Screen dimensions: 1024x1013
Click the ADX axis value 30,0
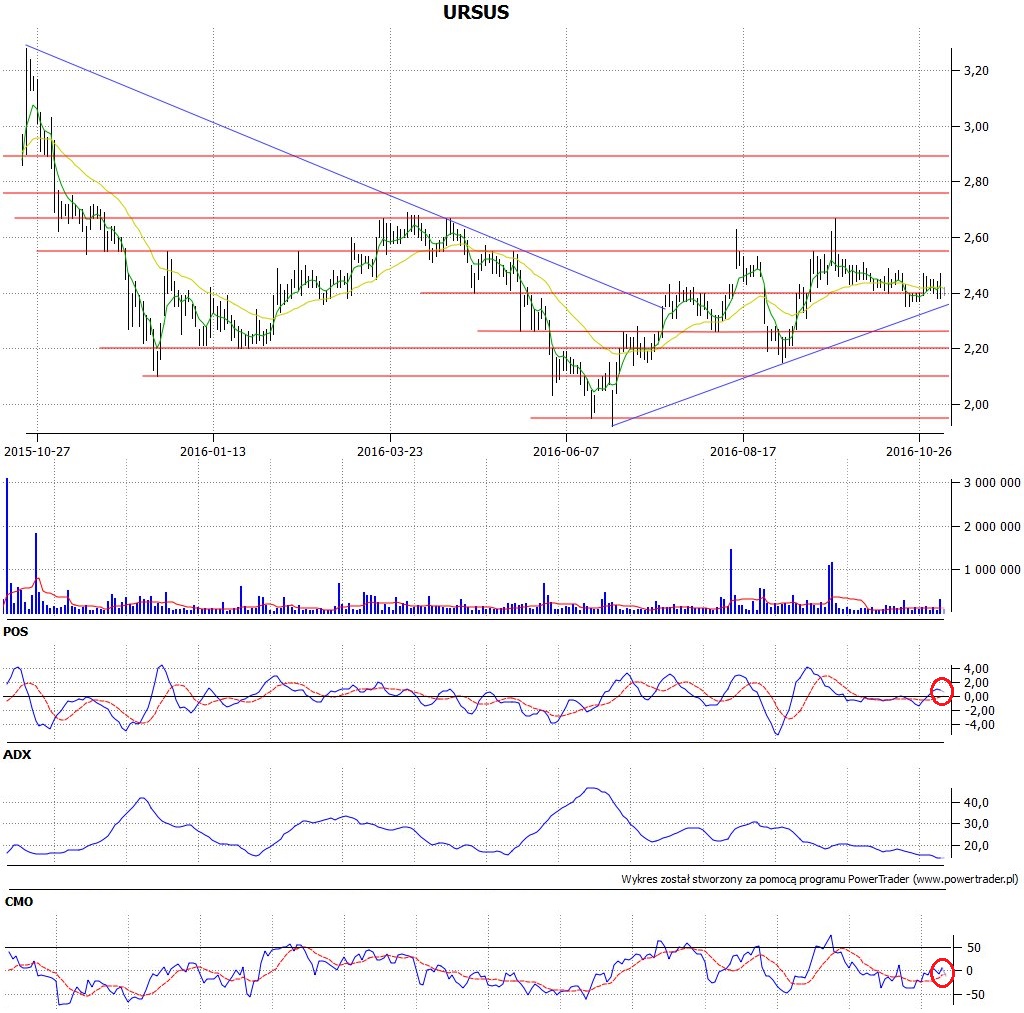point(976,824)
